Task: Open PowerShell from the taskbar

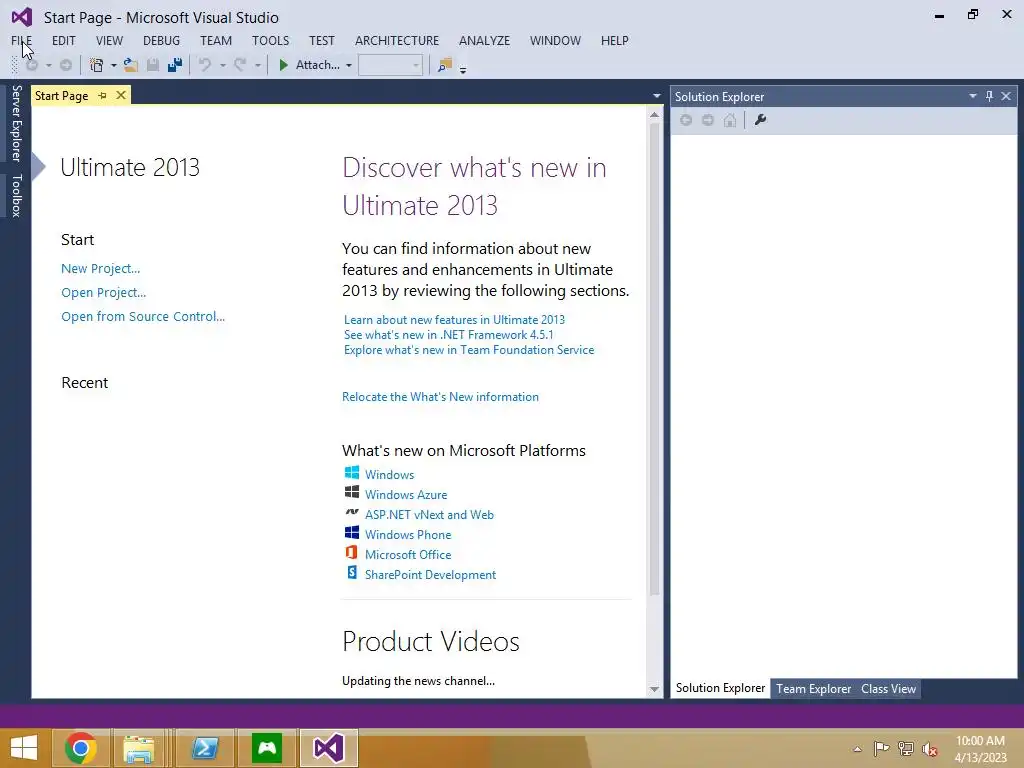Action: (204, 748)
